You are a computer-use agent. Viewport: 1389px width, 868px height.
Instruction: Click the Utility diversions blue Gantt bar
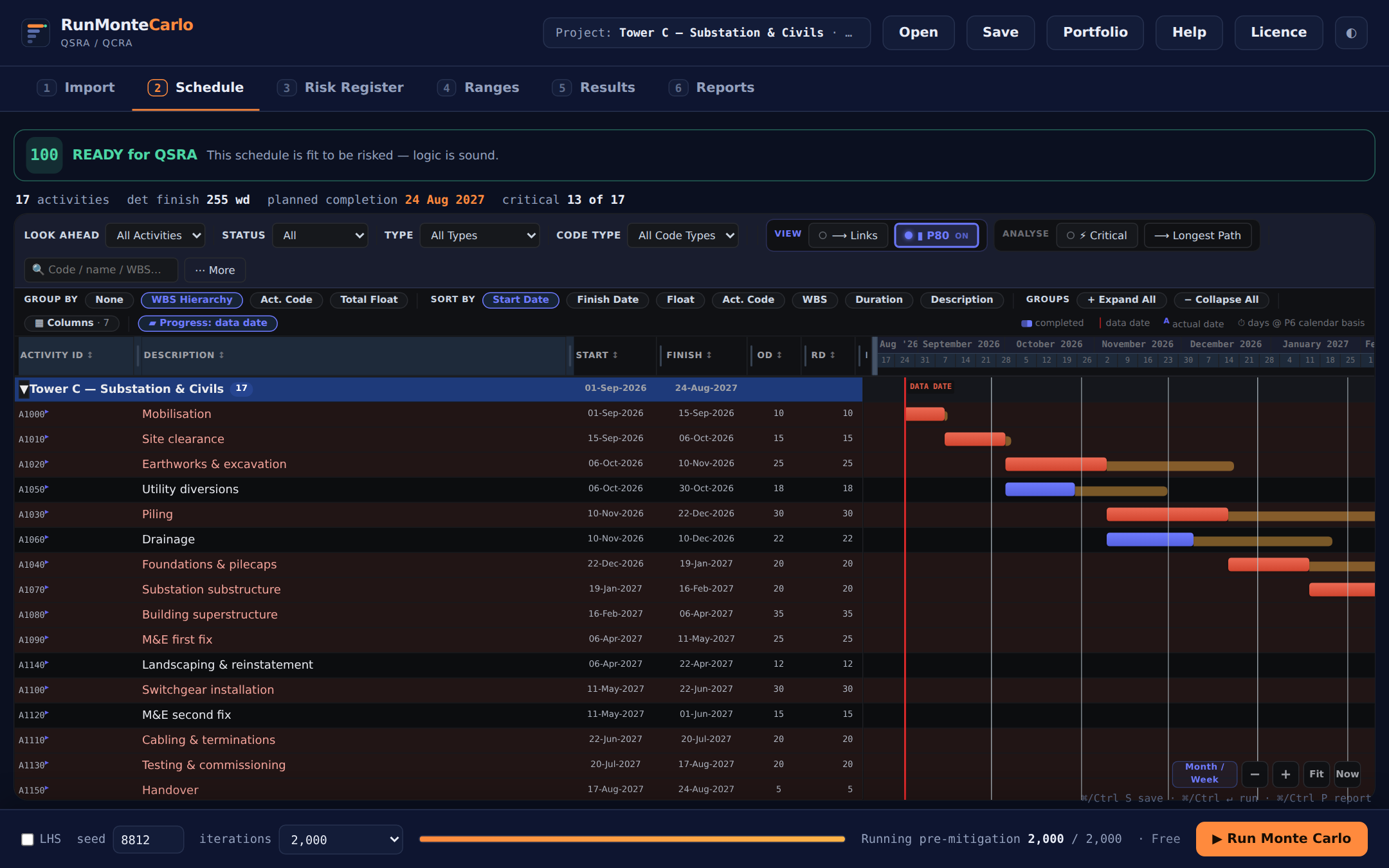coord(1040,489)
